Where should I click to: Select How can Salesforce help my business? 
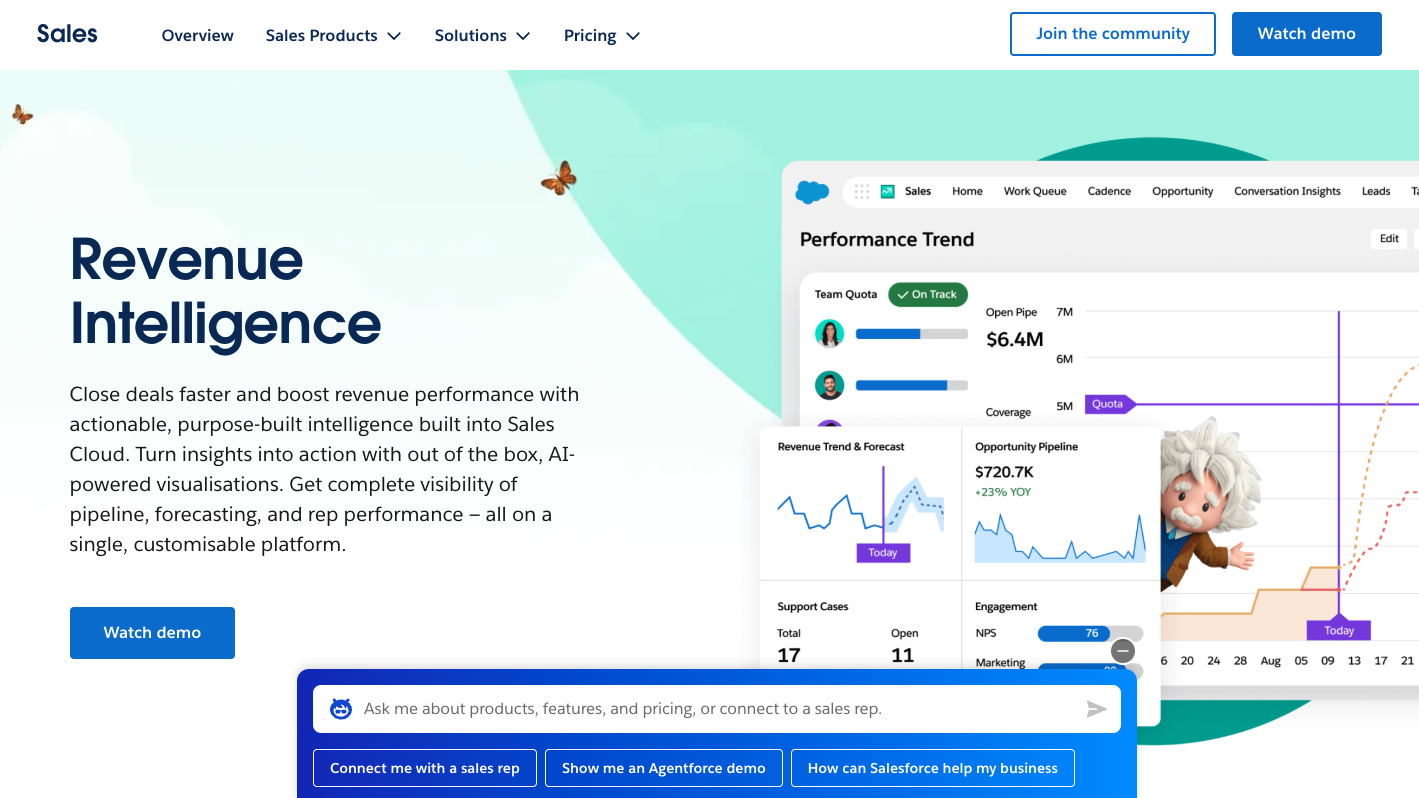(x=933, y=768)
